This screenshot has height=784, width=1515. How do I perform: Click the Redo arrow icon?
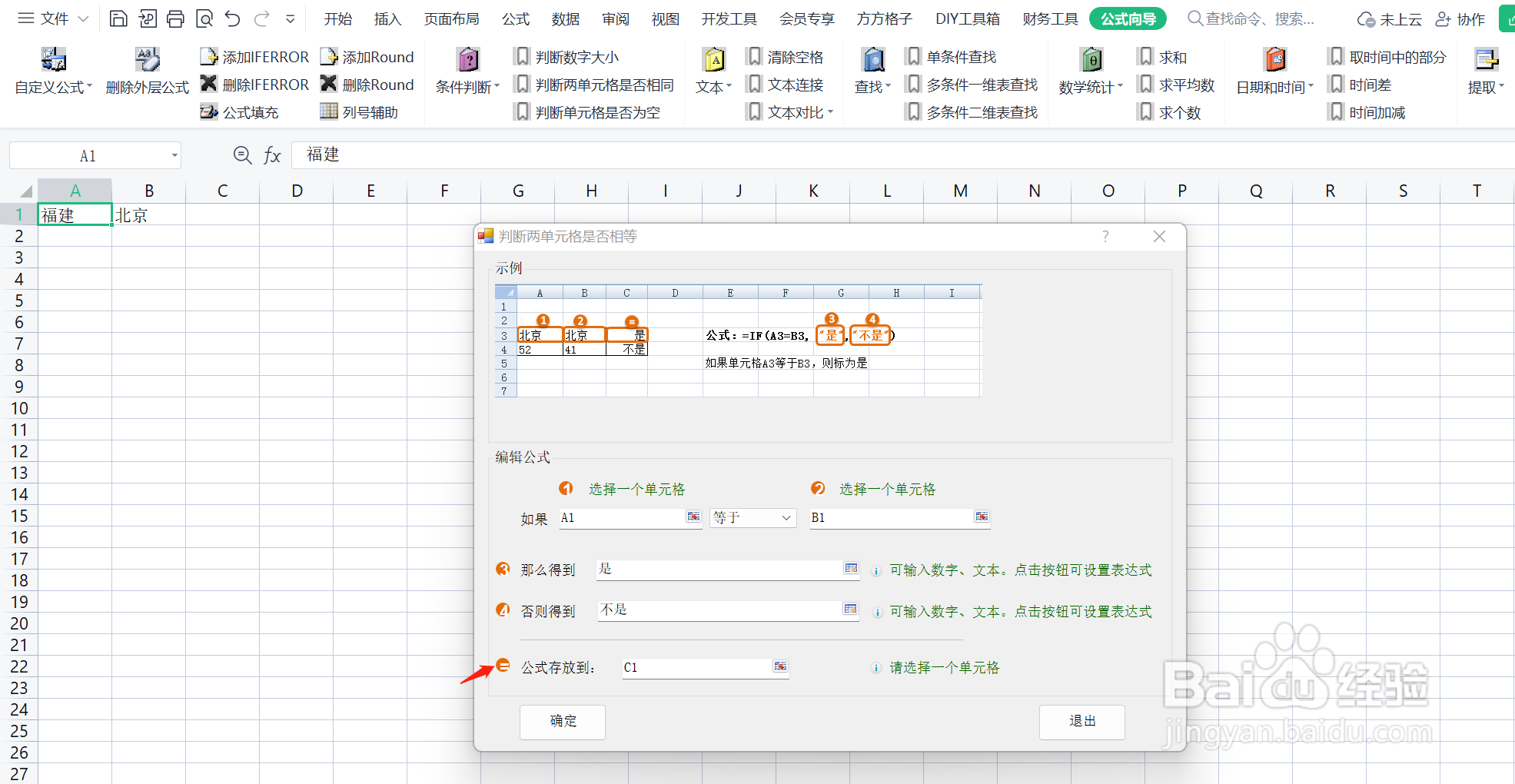pyautogui.click(x=262, y=18)
